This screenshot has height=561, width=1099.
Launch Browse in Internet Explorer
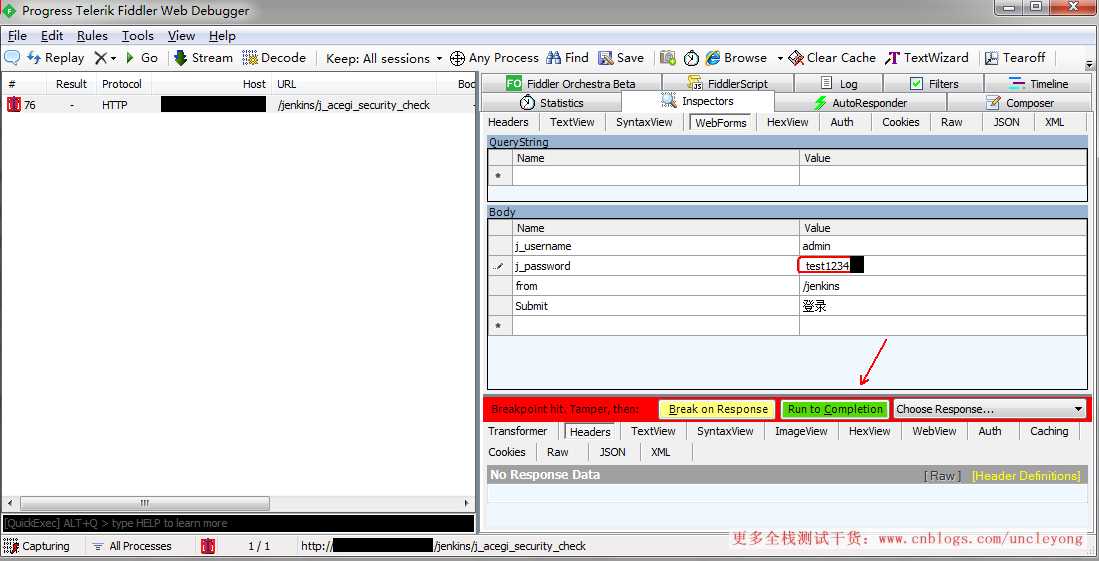(736, 58)
